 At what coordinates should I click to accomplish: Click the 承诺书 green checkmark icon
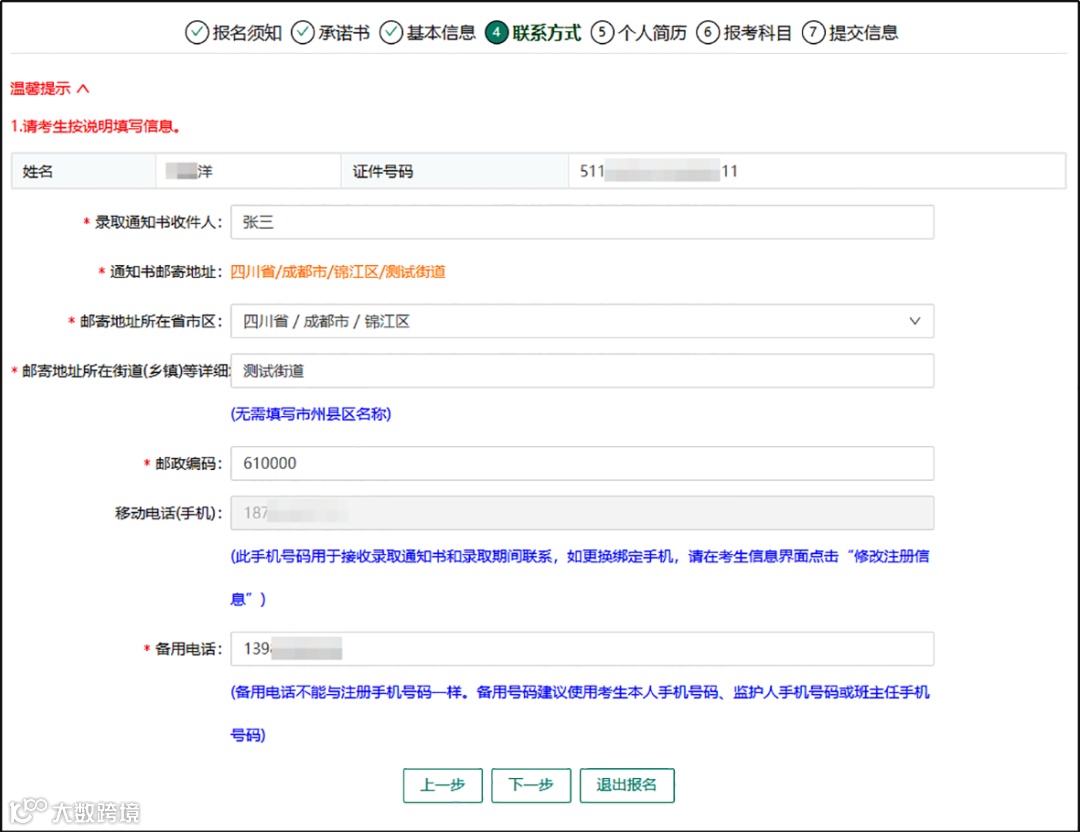click(302, 32)
